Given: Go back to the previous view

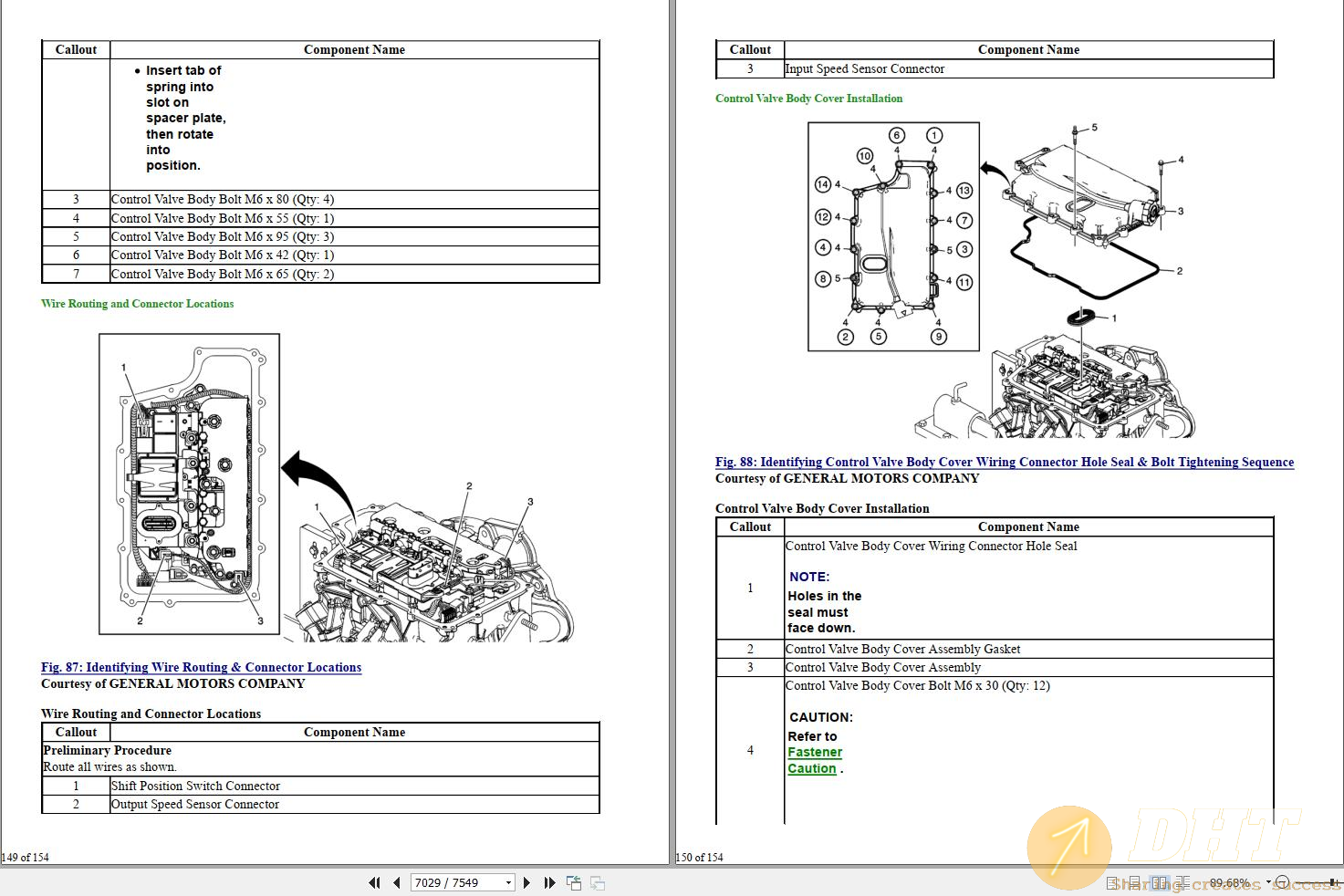Looking at the screenshot, I should 574,882.
